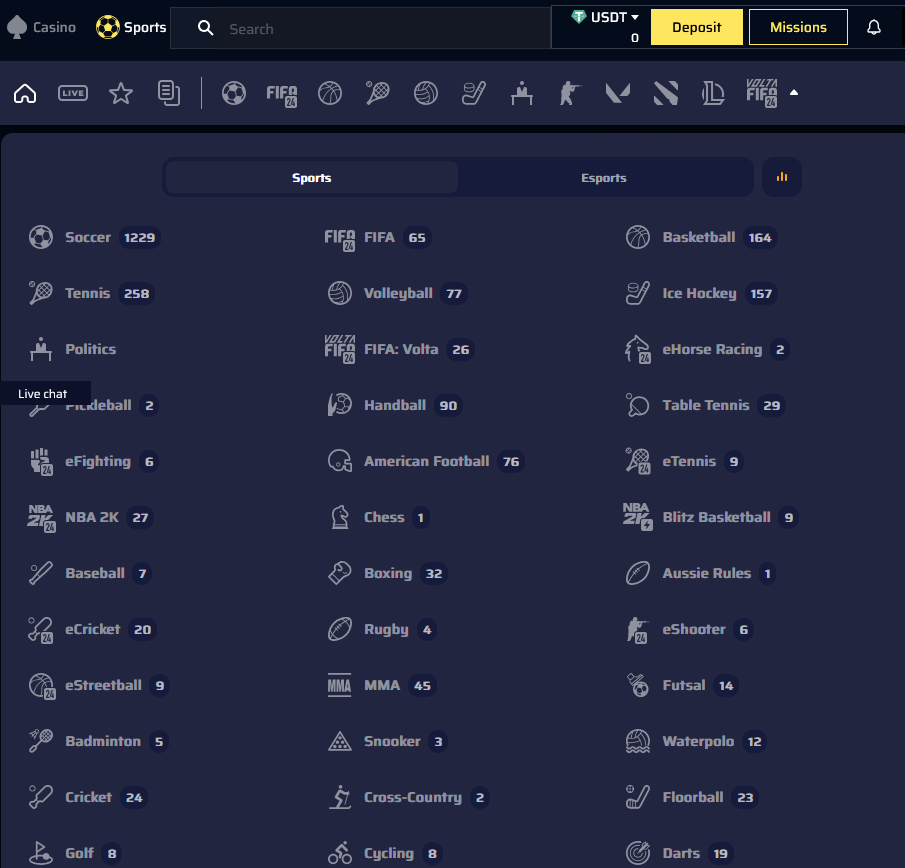Screen dimensions: 905x868
Task: Select soccer ball icon in toolbar
Action: [234, 93]
